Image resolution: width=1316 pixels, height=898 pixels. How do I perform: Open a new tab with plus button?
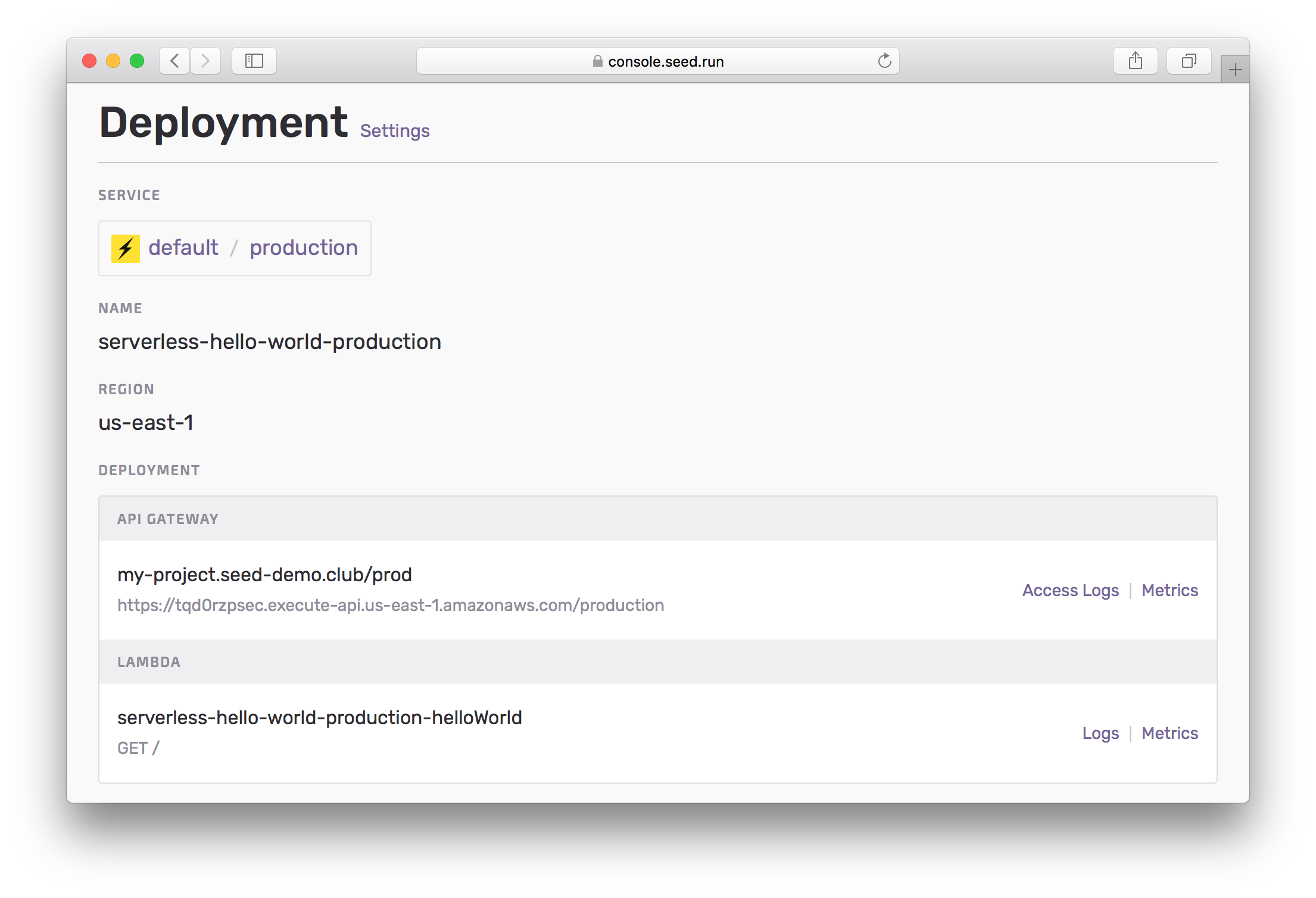(1235, 70)
